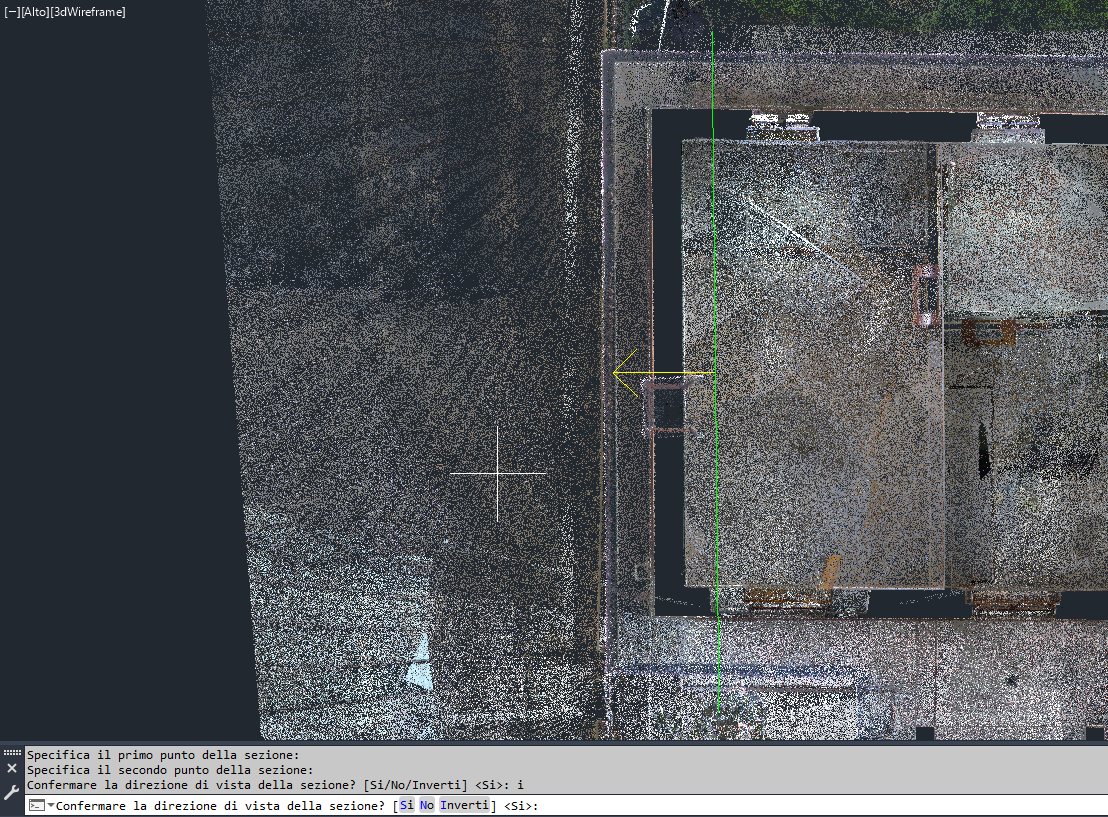Viewport: 1108px width, 817px height.
Task: Open the [3dWireframe] visual style menu
Action: pos(88,12)
